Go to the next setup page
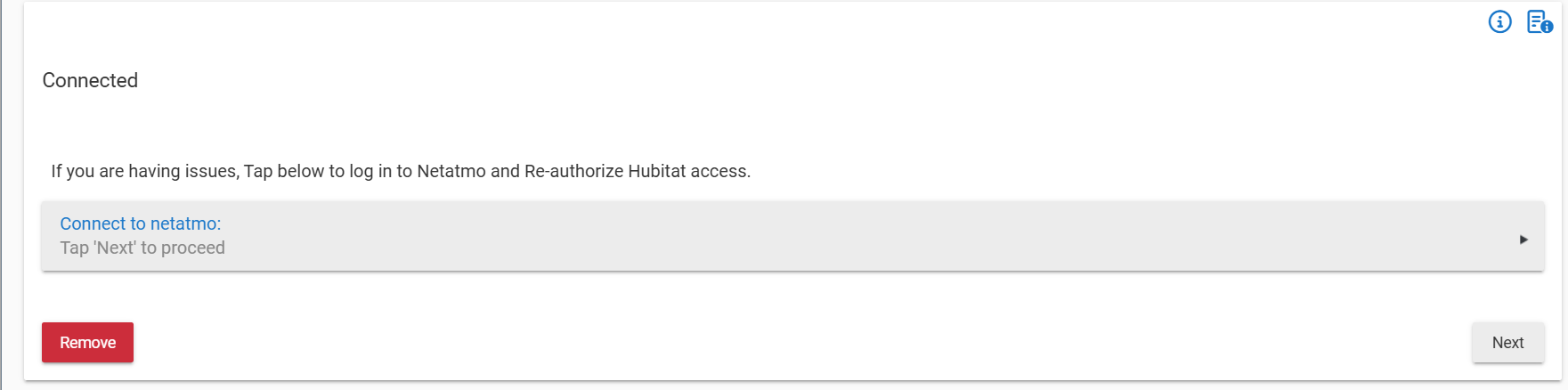Screen dimensions: 1568x390 (x=1507, y=343)
